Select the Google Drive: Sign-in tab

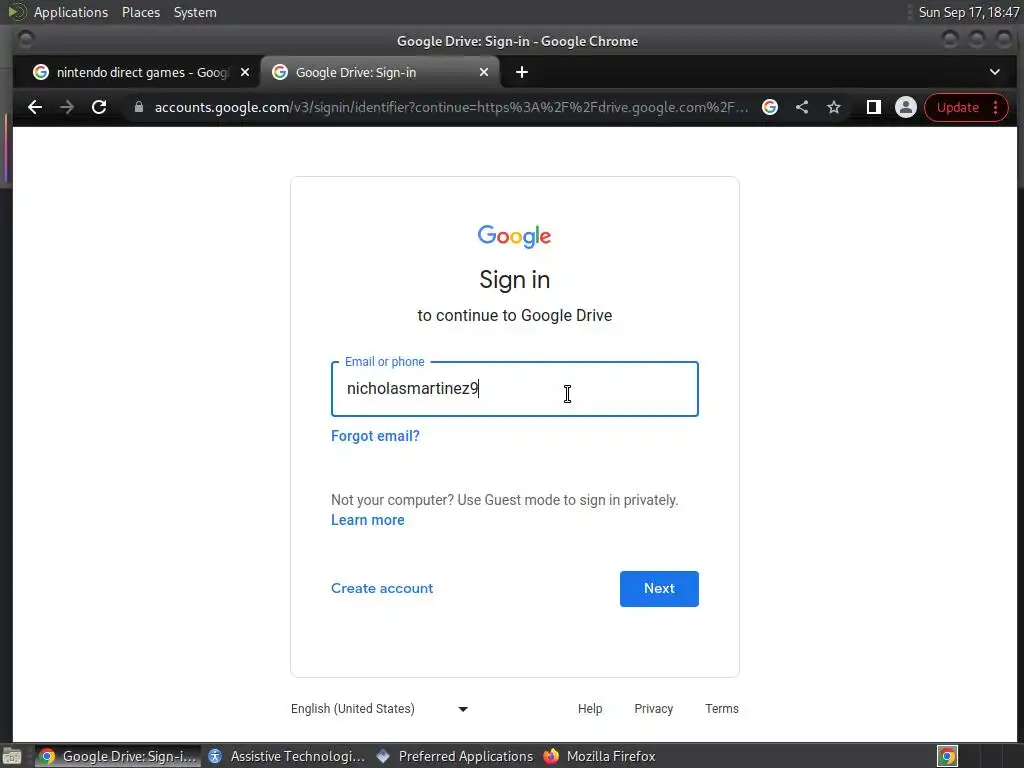coord(380,72)
